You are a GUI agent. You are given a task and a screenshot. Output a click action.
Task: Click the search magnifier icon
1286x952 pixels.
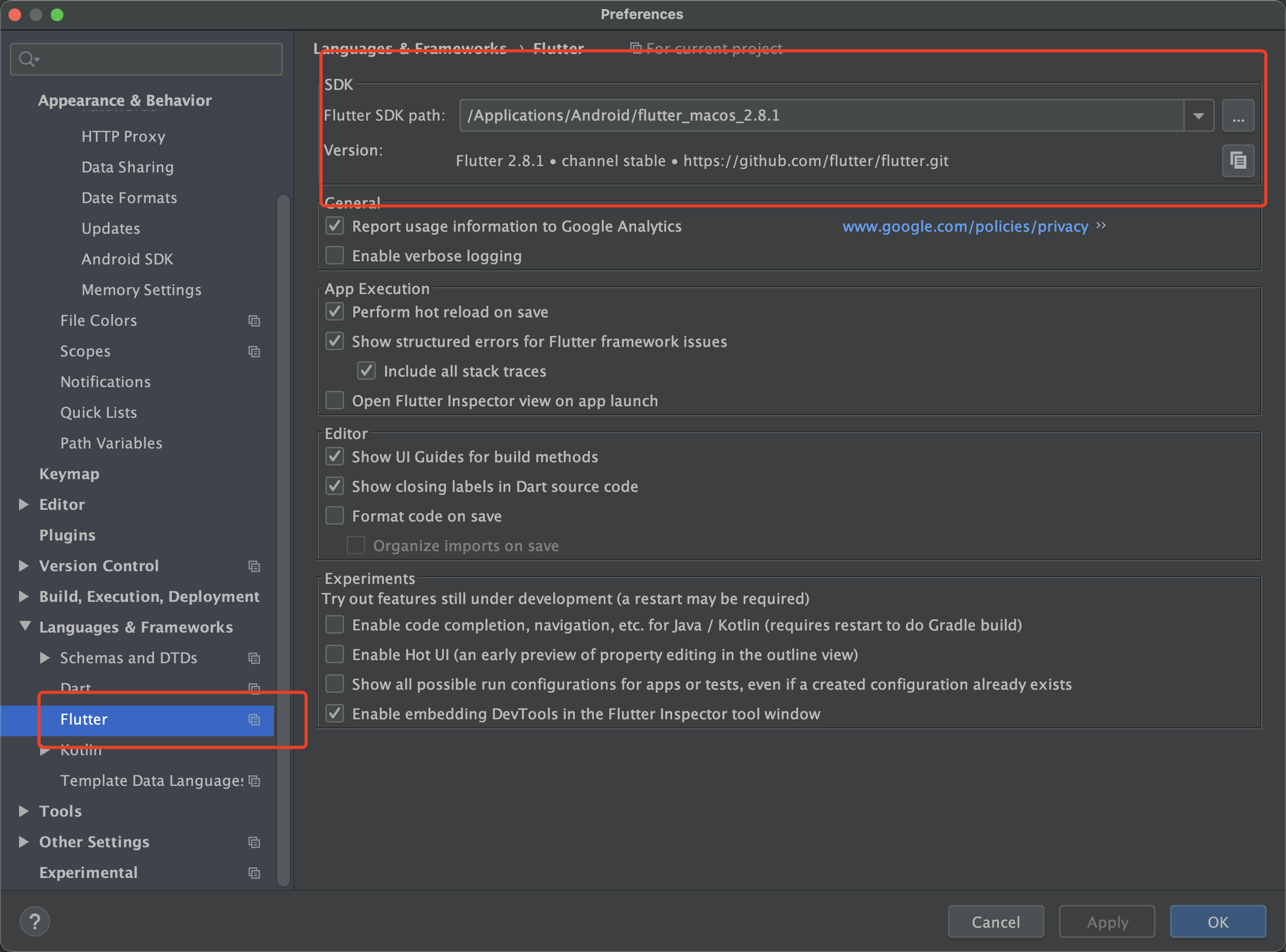(x=26, y=59)
